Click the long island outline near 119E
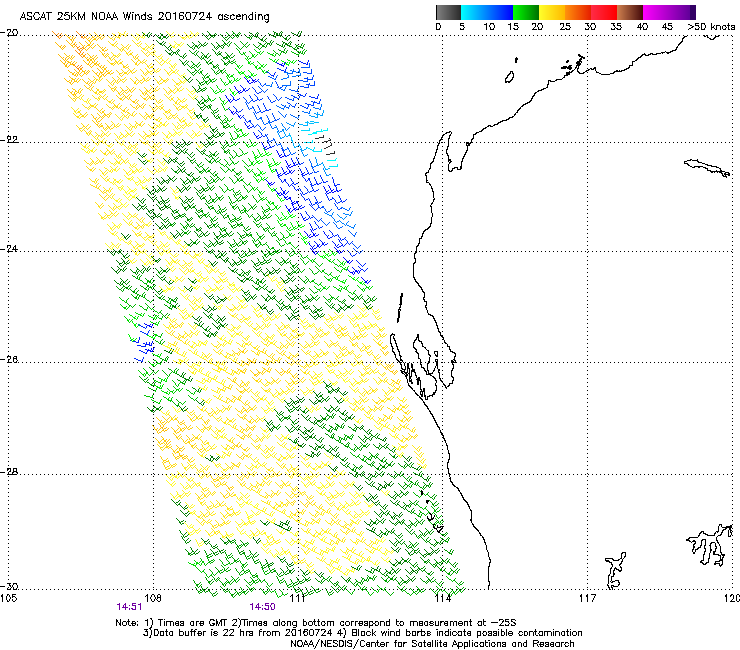The height and width of the screenshot is (650, 740). click(x=707, y=168)
